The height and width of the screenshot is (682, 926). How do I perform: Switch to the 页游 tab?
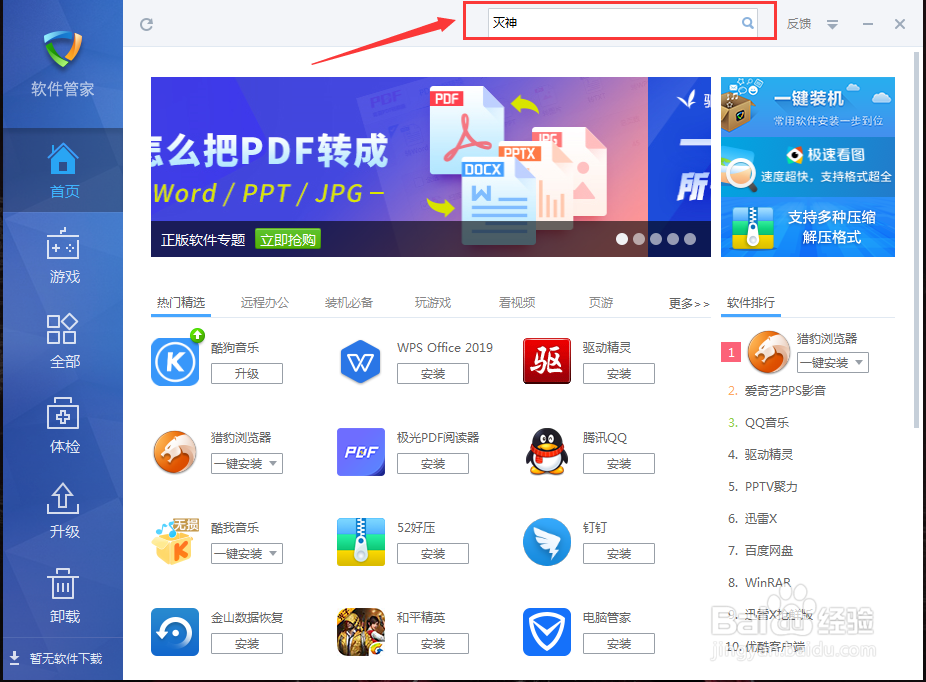pyautogui.click(x=601, y=302)
